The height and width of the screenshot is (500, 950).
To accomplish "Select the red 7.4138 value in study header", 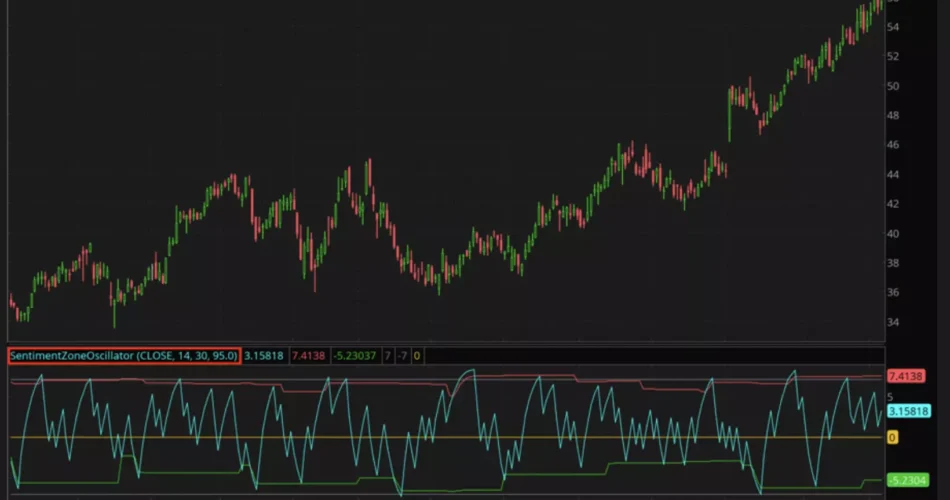I will (308, 355).
